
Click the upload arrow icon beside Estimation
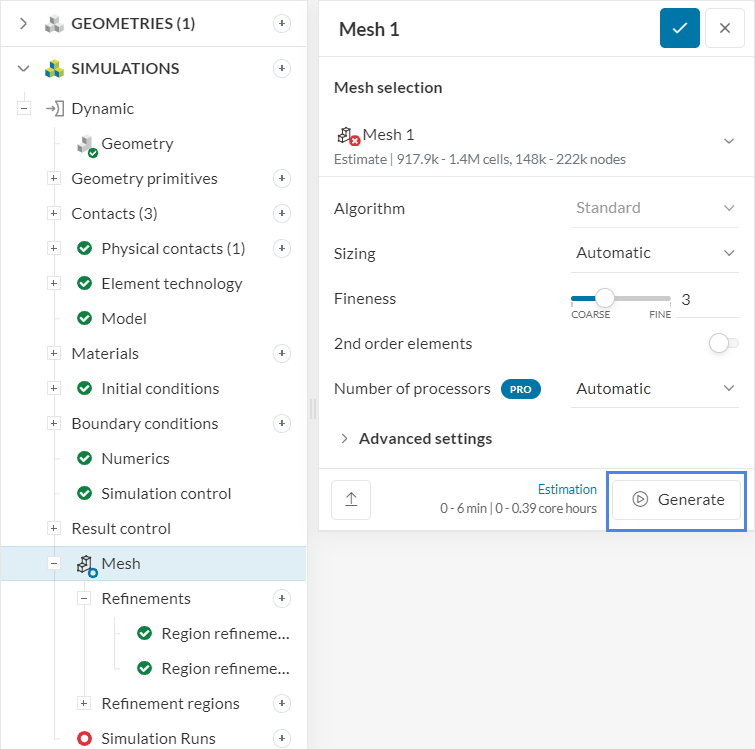pos(351,500)
